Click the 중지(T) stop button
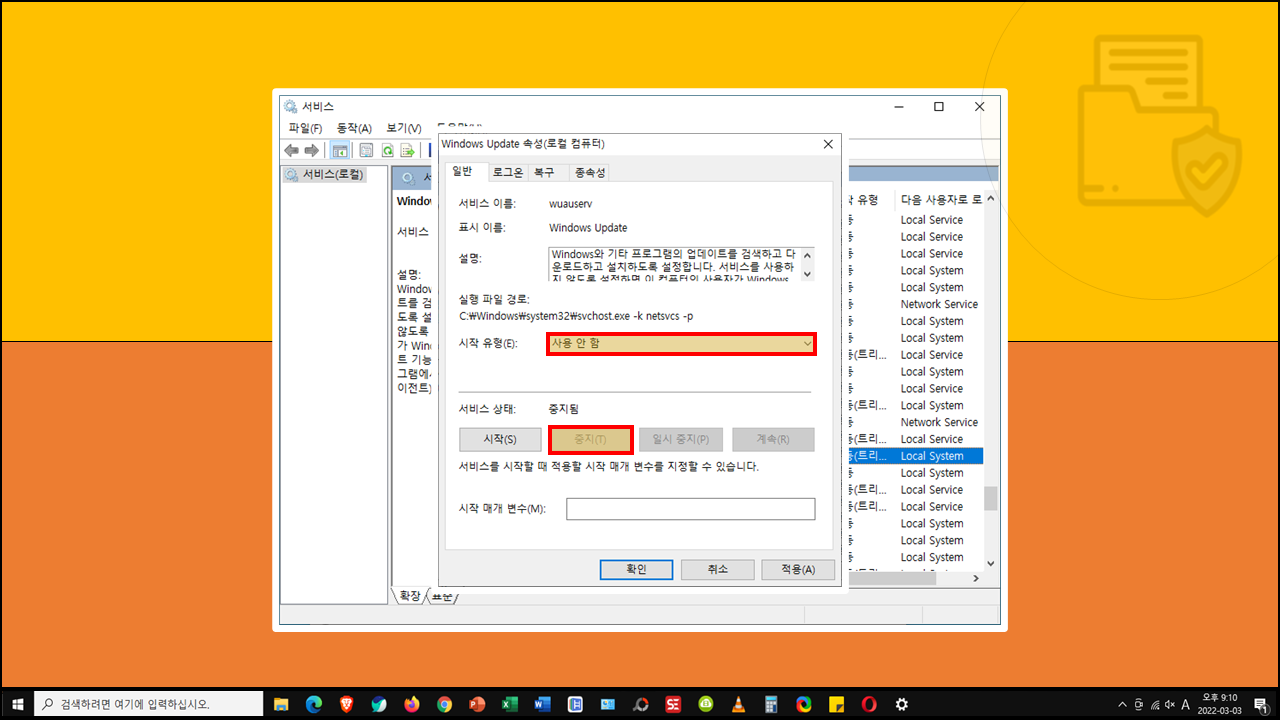Screen dimensions: 1280x720 click(x=590, y=439)
